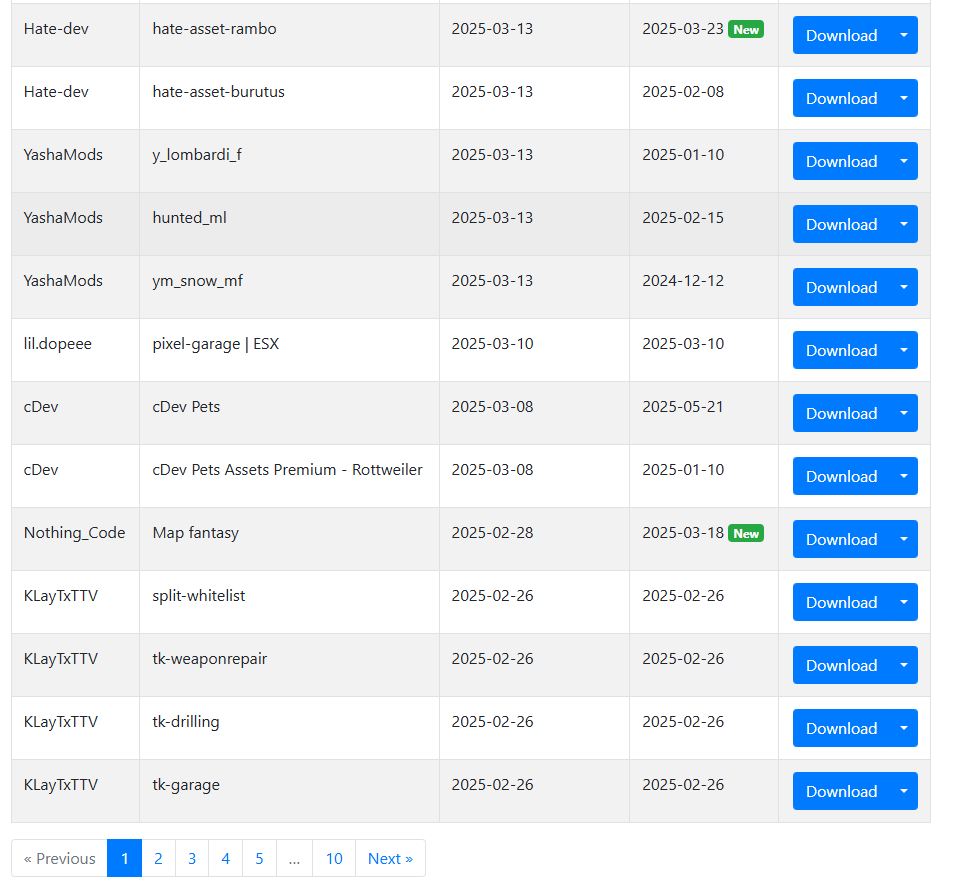
Task: Click the '2025-02-15' date for hunted_ml
Action: (682, 218)
